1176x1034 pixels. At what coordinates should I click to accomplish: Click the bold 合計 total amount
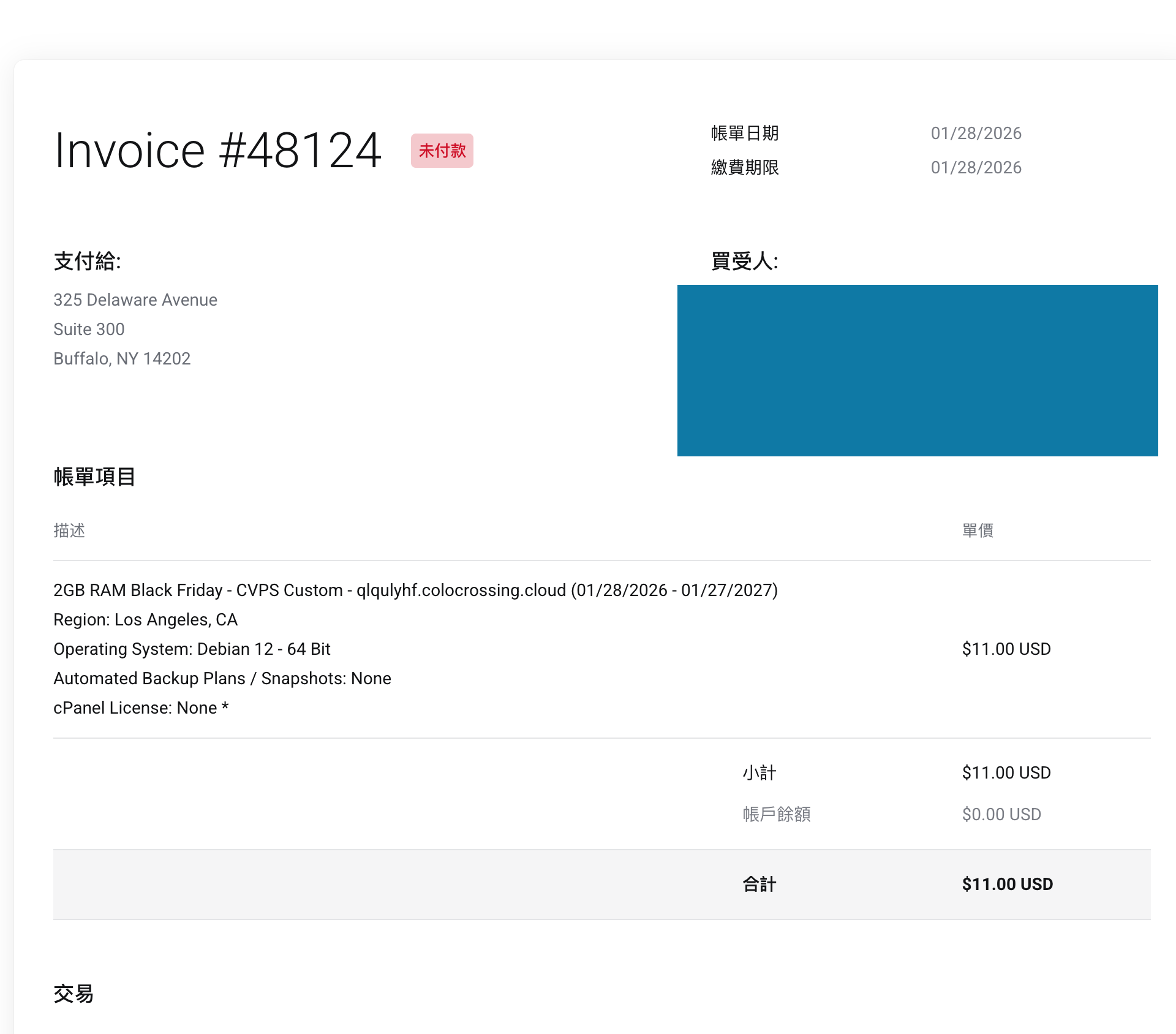click(x=1007, y=884)
